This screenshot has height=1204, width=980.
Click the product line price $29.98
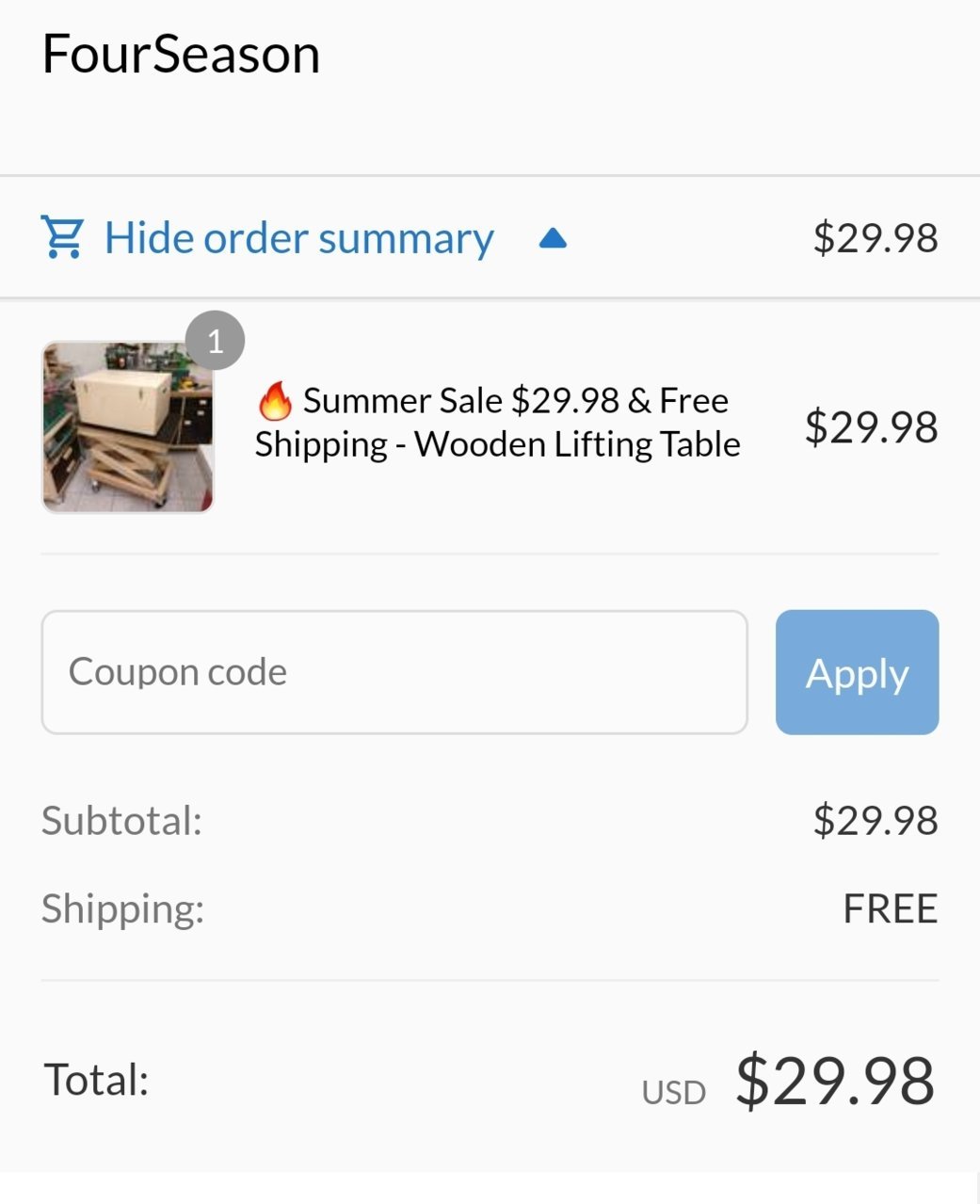click(872, 427)
